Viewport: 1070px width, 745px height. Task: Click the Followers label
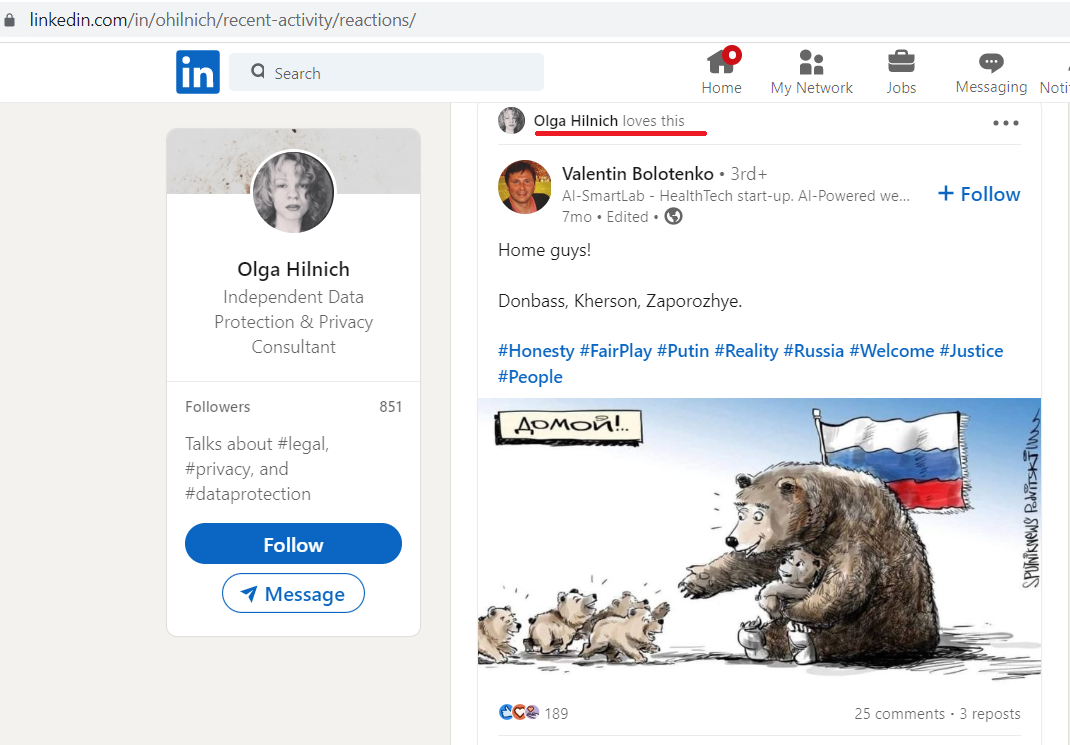point(218,407)
